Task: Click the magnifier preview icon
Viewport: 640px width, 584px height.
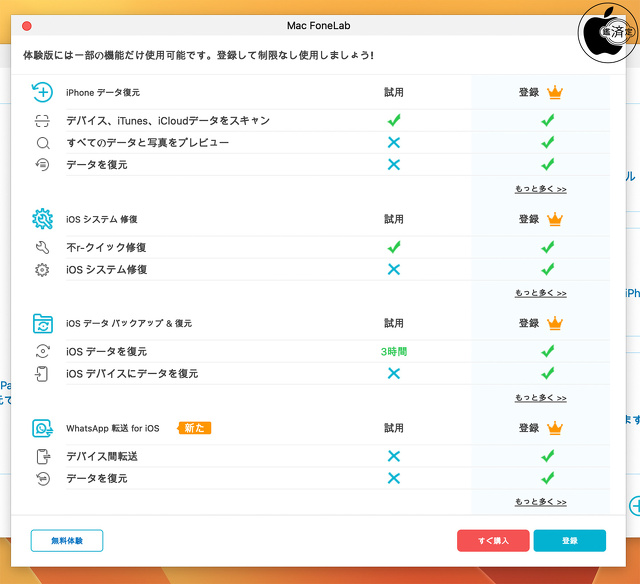Action: [x=42, y=143]
